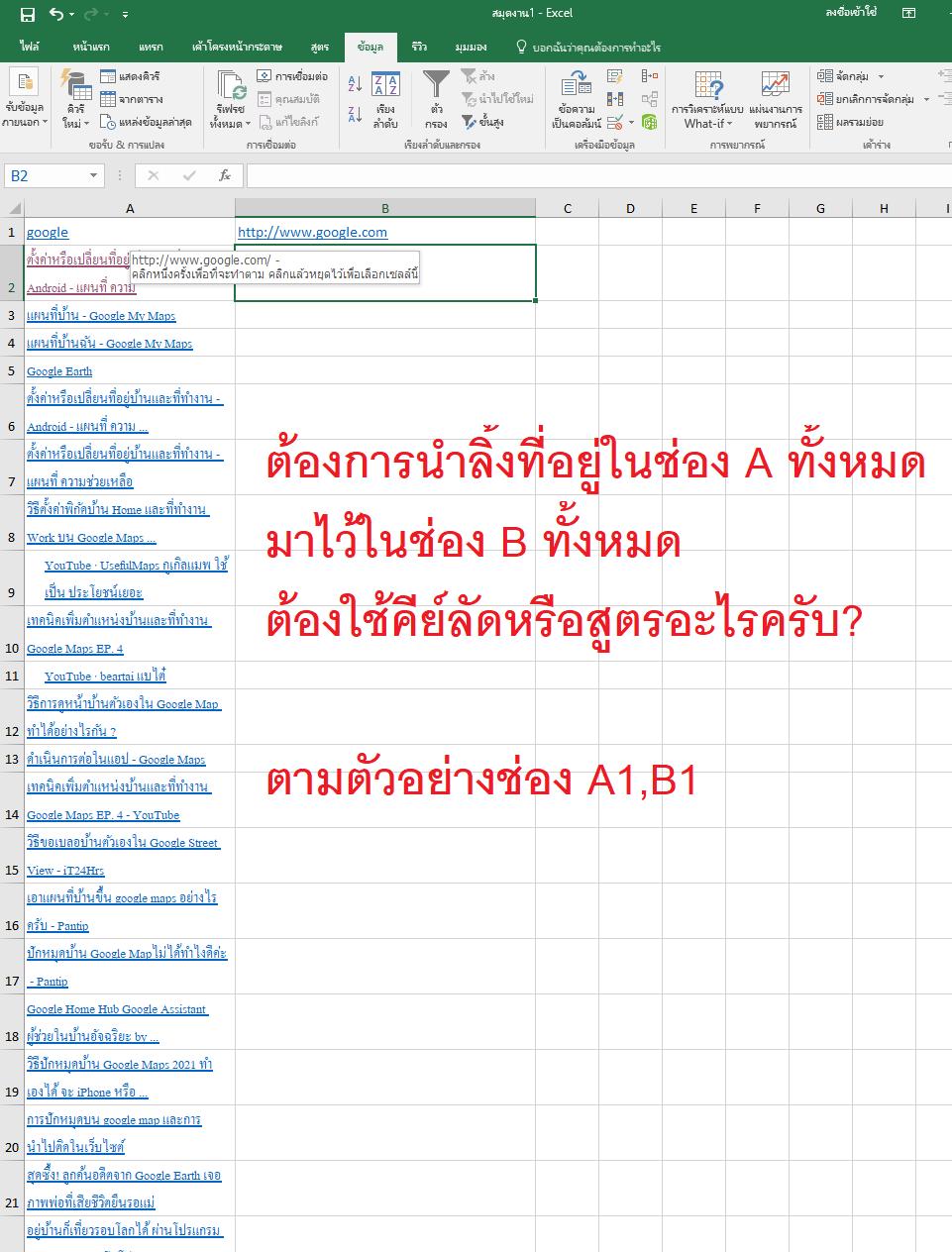Click the Remove Duplicates icon

point(615,99)
